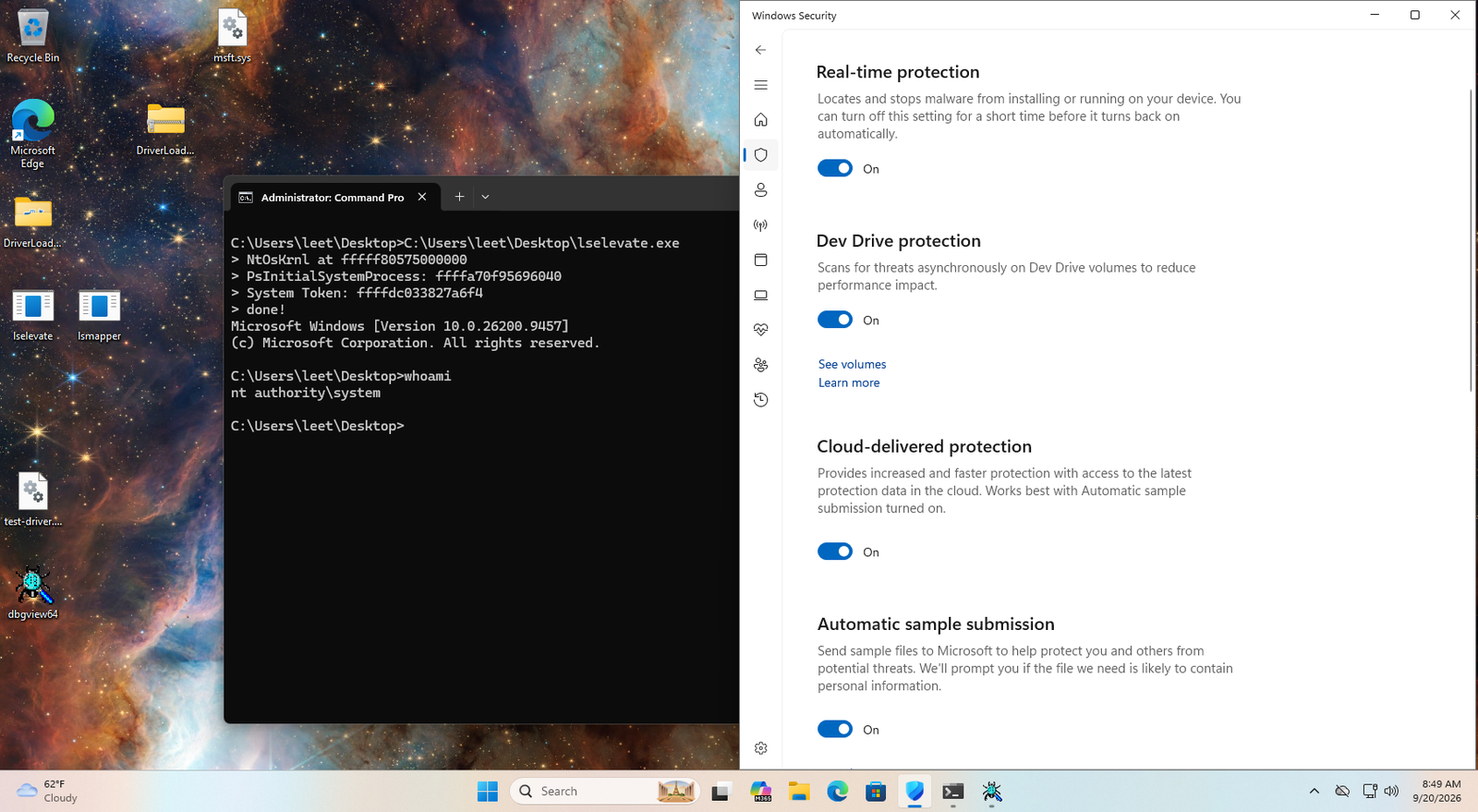This screenshot has width=1478, height=812.
Task: Go back with the Windows Security back arrow
Action: pyautogui.click(x=760, y=50)
